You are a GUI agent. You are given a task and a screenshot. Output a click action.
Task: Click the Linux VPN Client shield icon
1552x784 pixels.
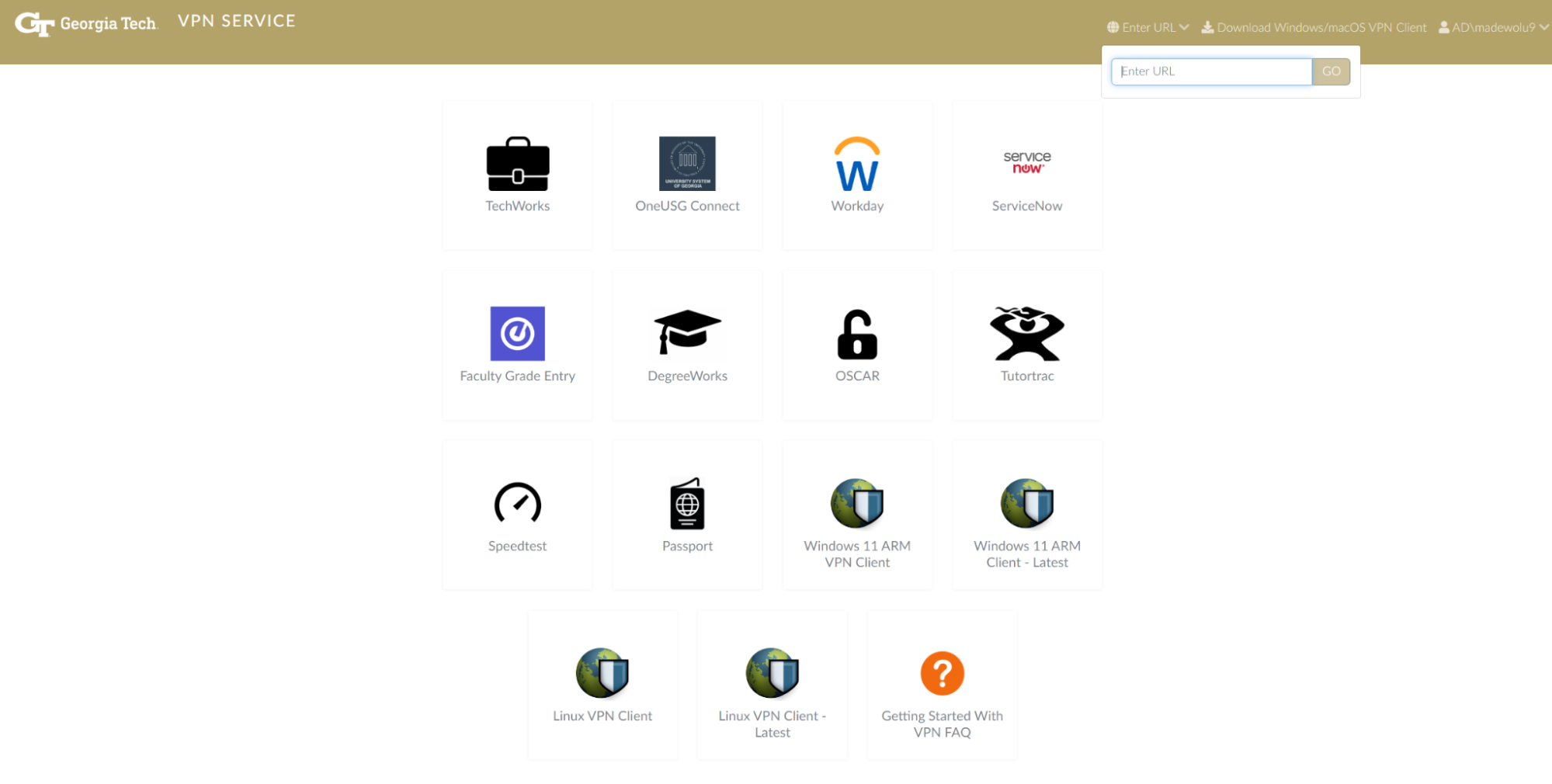[x=602, y=673]
